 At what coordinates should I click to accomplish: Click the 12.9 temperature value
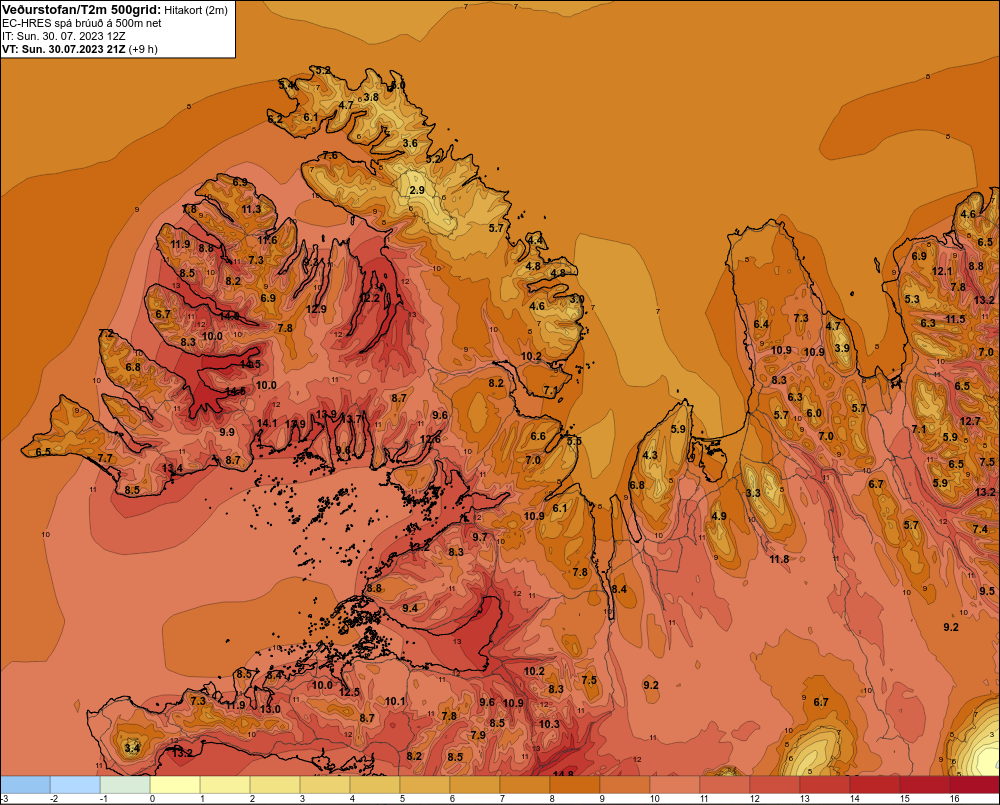click(x=316, y=309)
